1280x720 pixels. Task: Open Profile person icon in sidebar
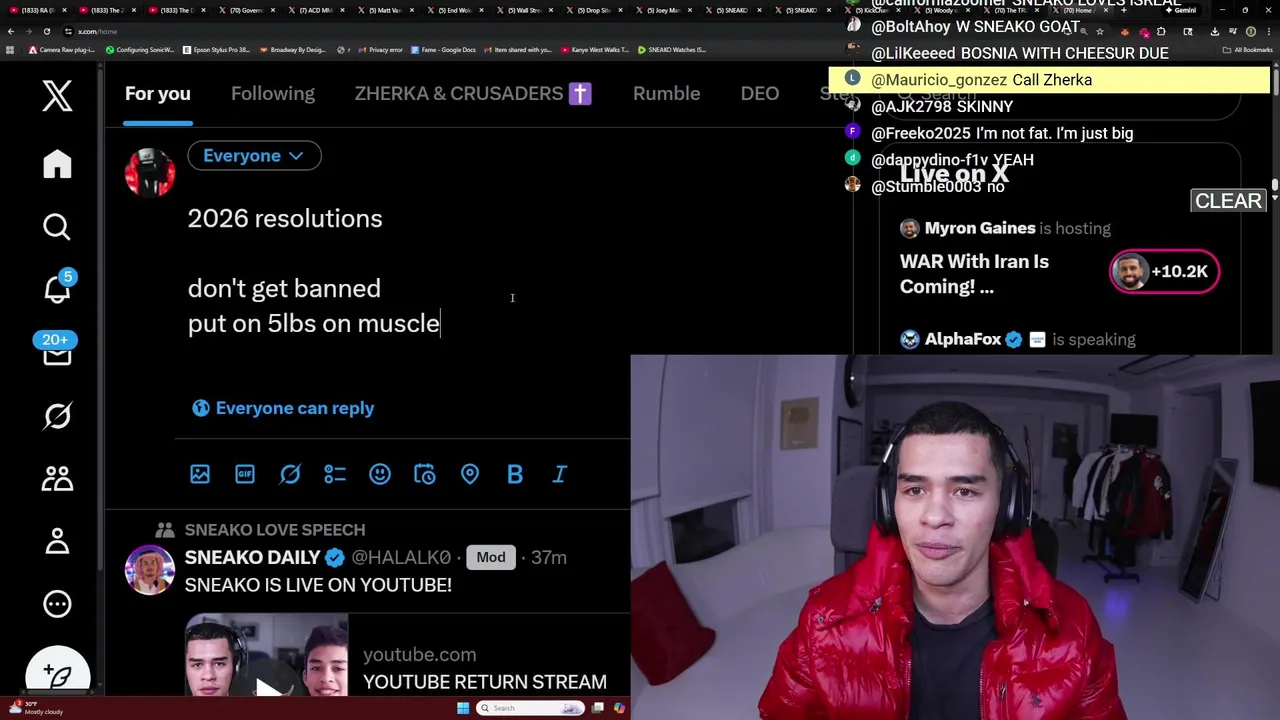point(57,541)
